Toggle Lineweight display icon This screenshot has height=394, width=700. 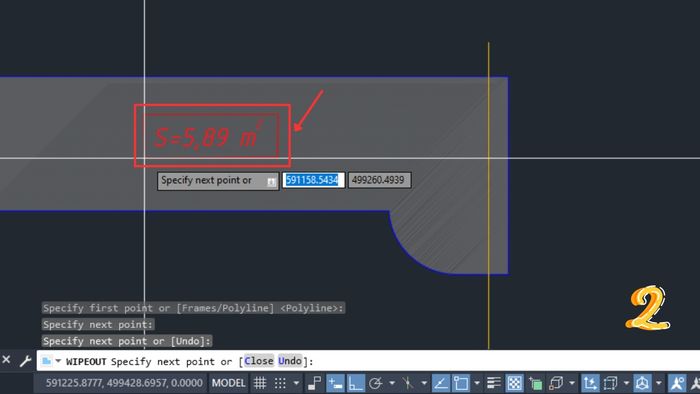click(x=494, y=383)
